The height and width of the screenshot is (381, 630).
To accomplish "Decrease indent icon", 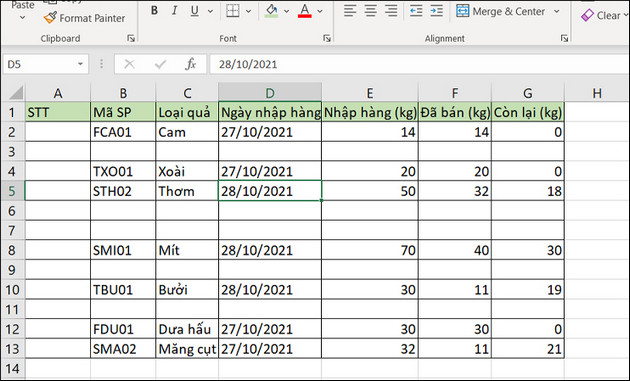I will (416, 11).
